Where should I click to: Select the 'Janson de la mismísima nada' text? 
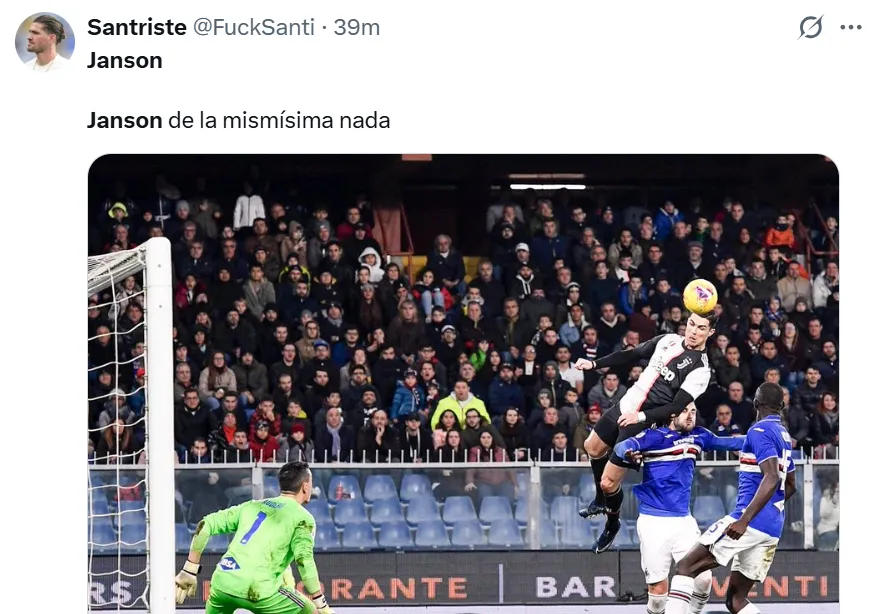pyautogui.click(x=238, y=120)
